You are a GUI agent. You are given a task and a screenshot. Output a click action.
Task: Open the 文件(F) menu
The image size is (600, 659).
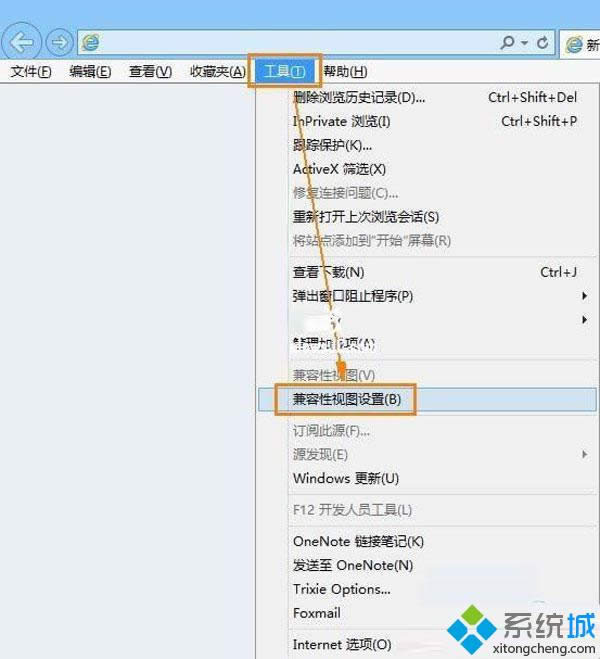(x=31, y=71)
